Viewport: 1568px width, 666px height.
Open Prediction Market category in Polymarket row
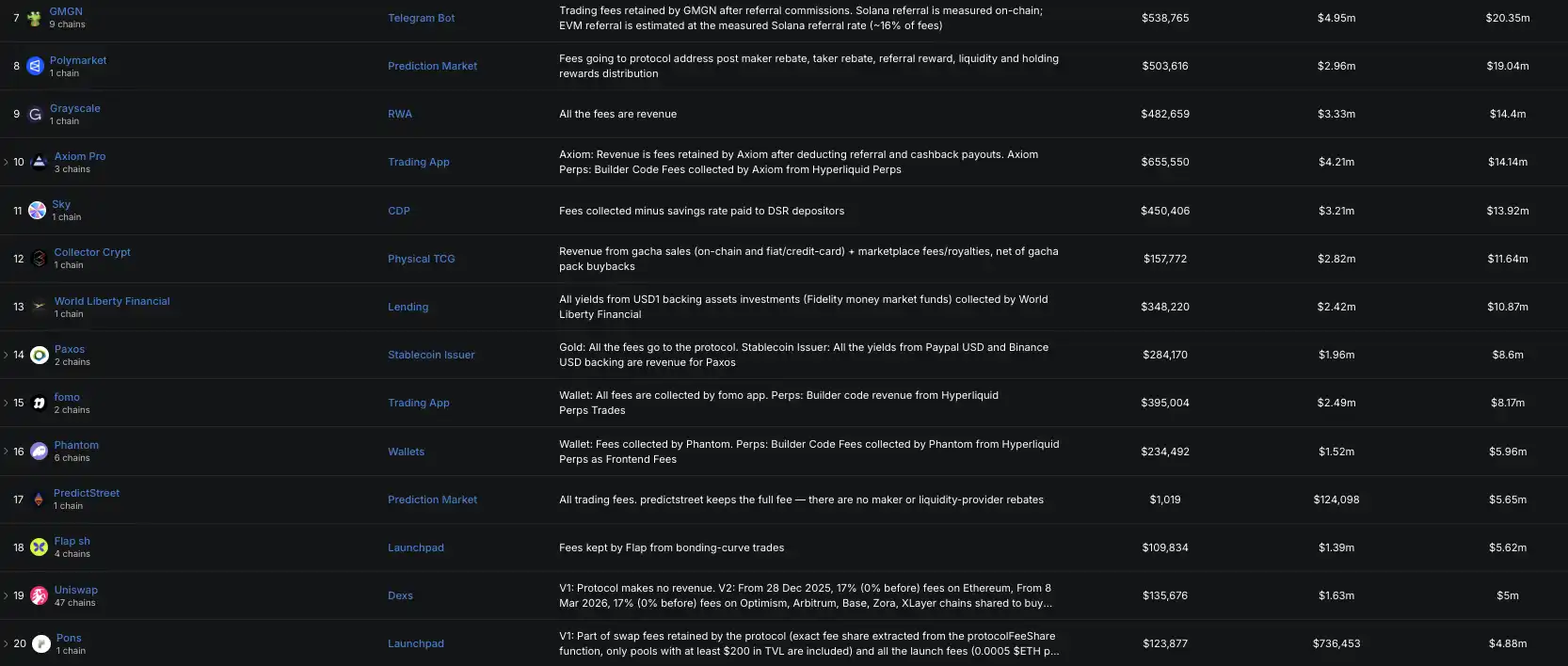point(432,66)
